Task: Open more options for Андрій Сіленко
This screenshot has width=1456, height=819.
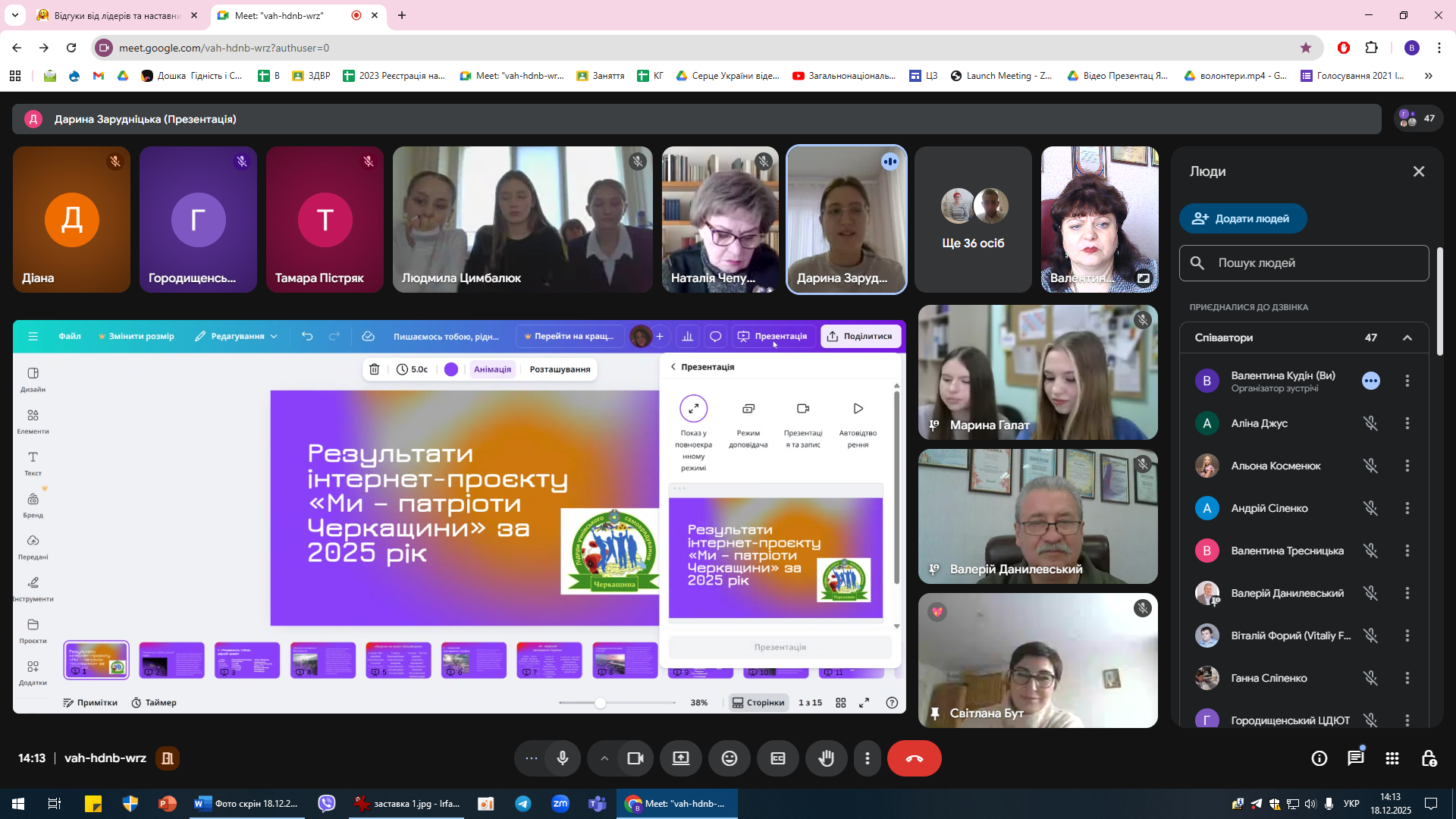Action: click(x=1407, y=508)
